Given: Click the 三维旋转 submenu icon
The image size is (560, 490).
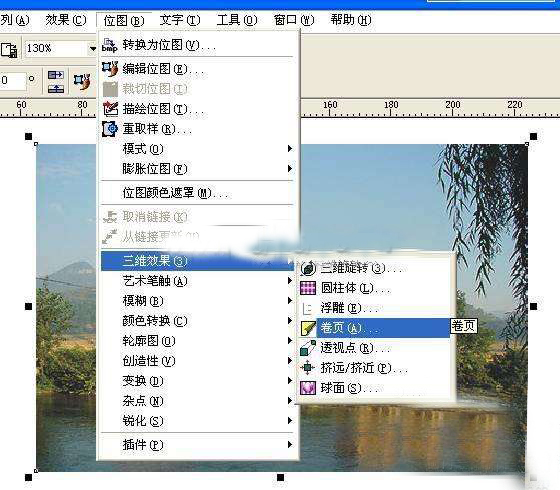Looking at the screenshot, I should (x=308, y=268).
